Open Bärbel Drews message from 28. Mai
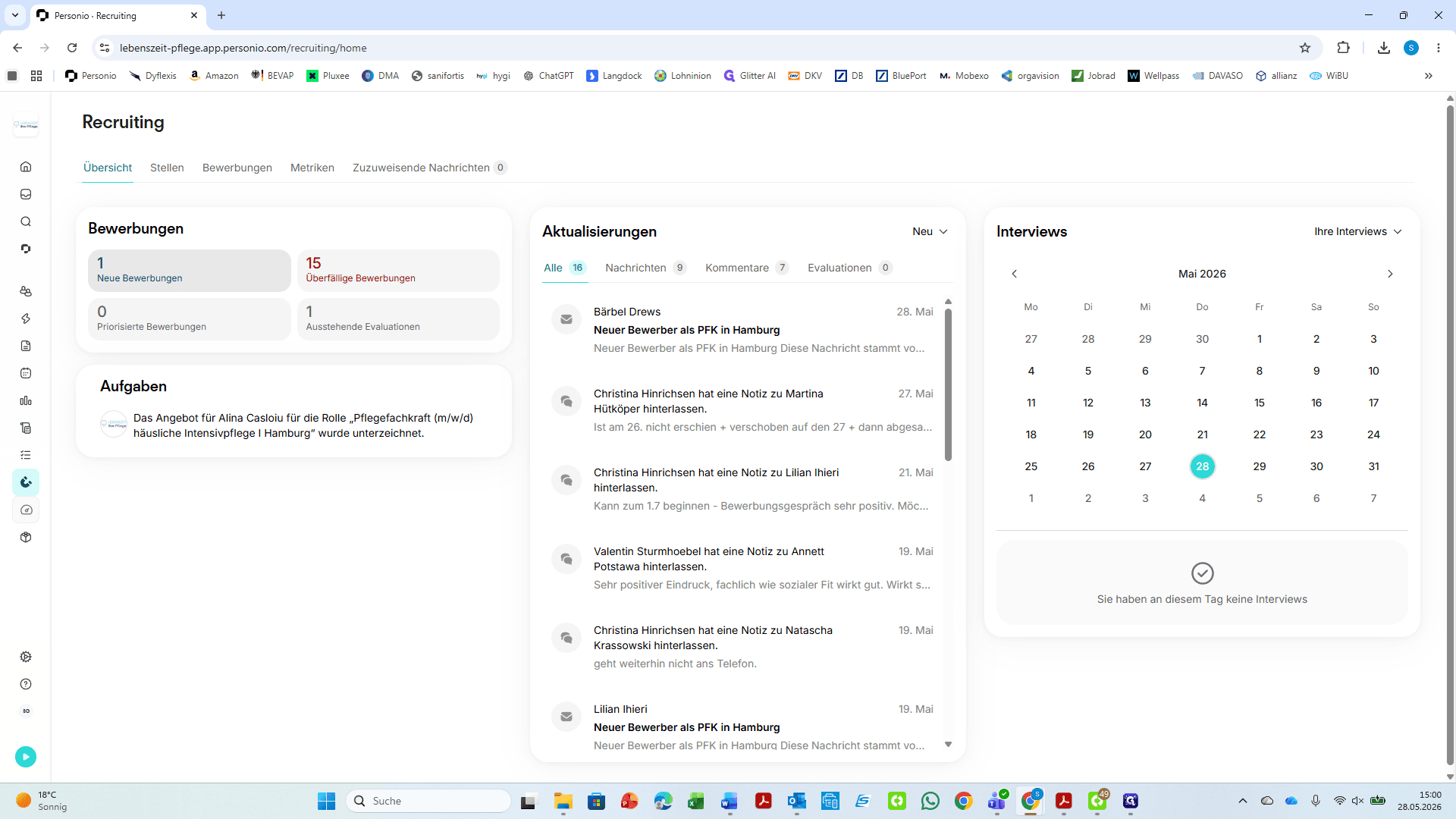The width and height of the screenshot is (1456, 819). pos(742,330)
